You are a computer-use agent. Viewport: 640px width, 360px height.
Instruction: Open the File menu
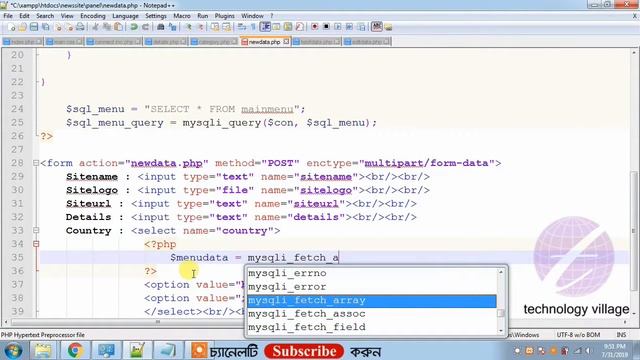point(8,16)
